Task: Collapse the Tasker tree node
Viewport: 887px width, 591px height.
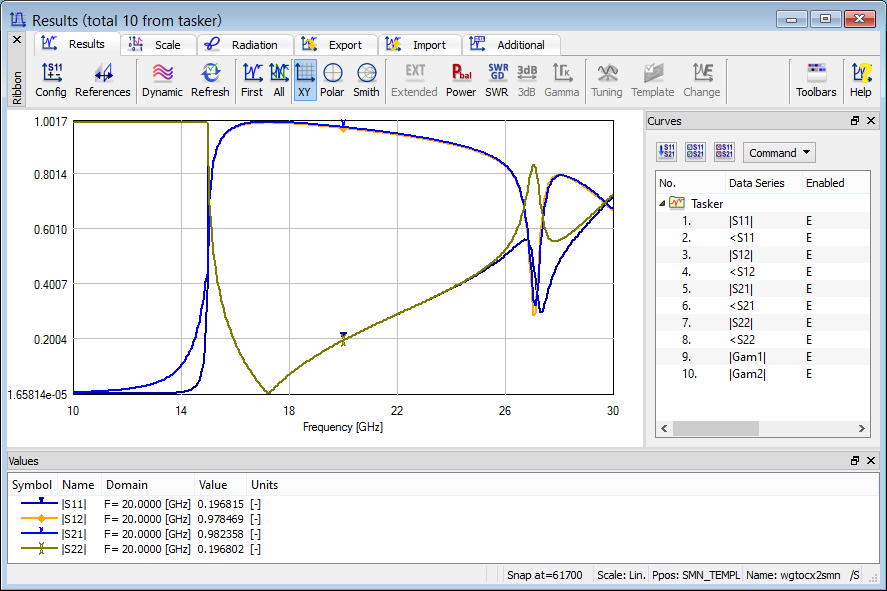Action: 662,203
